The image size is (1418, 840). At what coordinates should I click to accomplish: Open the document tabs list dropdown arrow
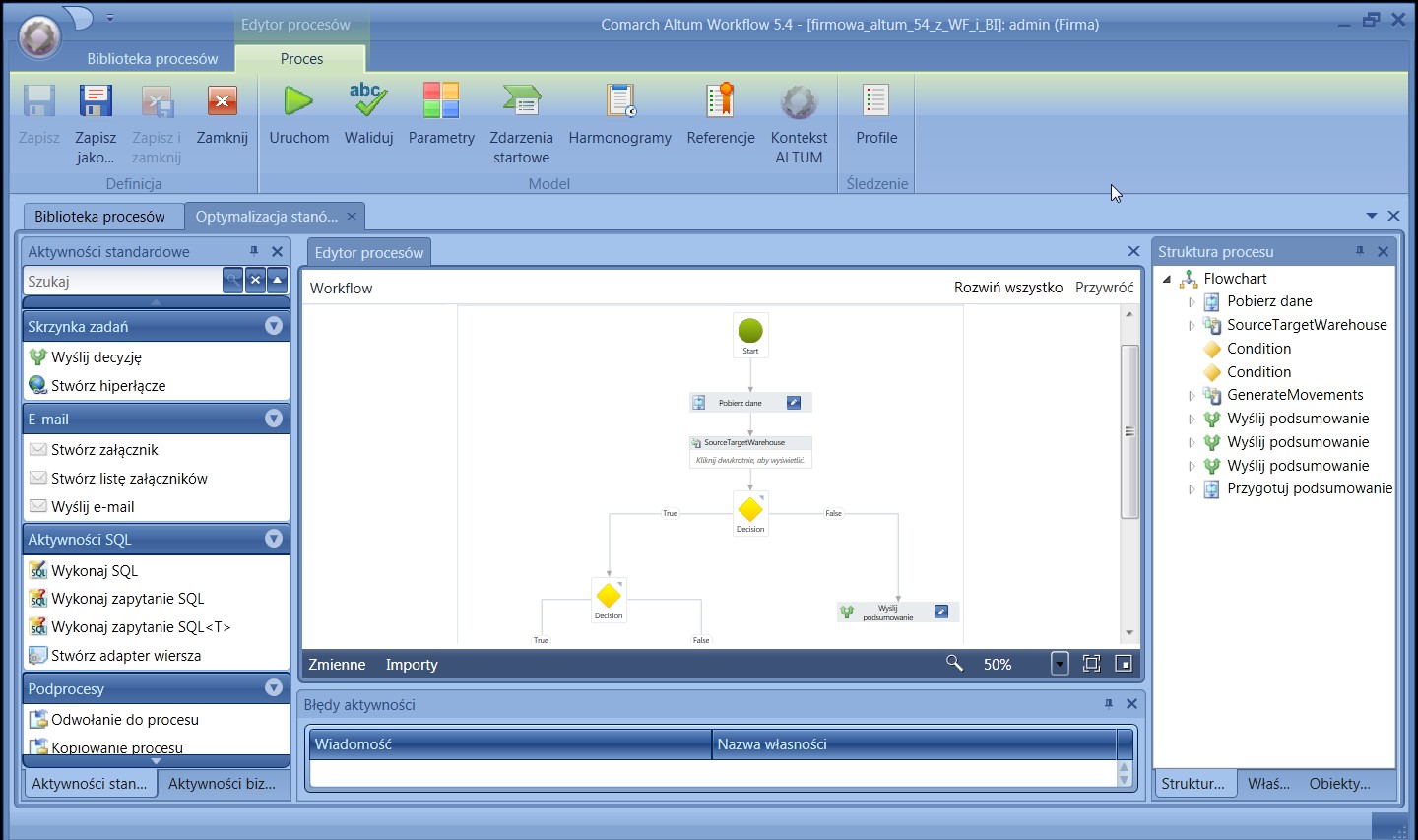[1372, 216]
